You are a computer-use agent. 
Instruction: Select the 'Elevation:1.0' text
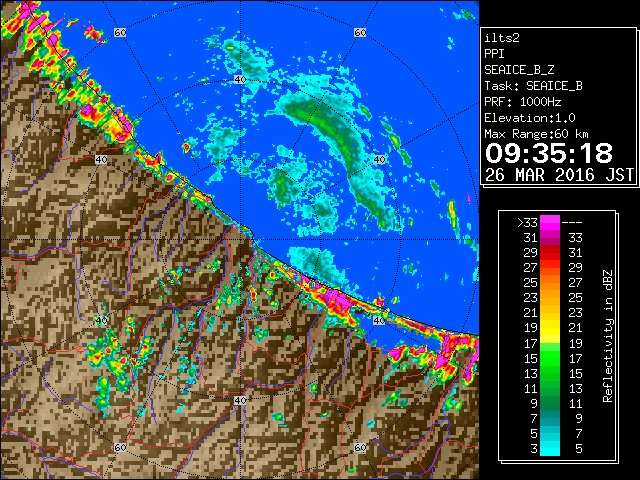529,118
